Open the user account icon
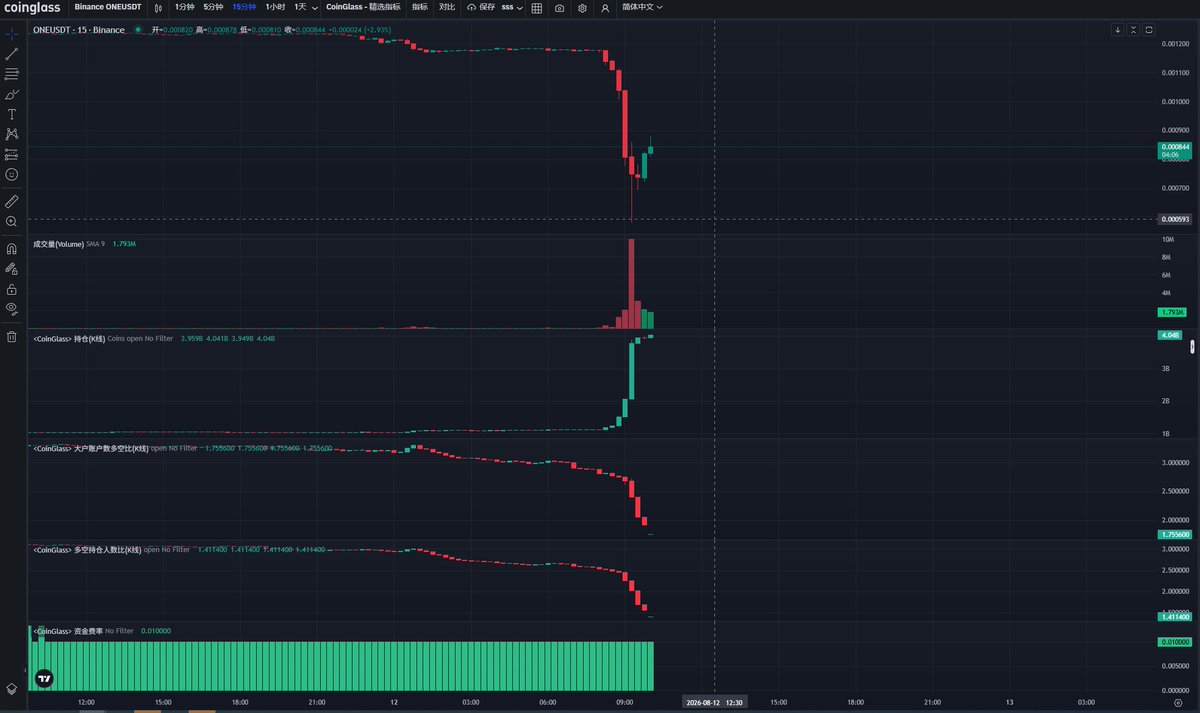Image resolution: width=1200 pixels, height=713 pixels. point(605,8)
